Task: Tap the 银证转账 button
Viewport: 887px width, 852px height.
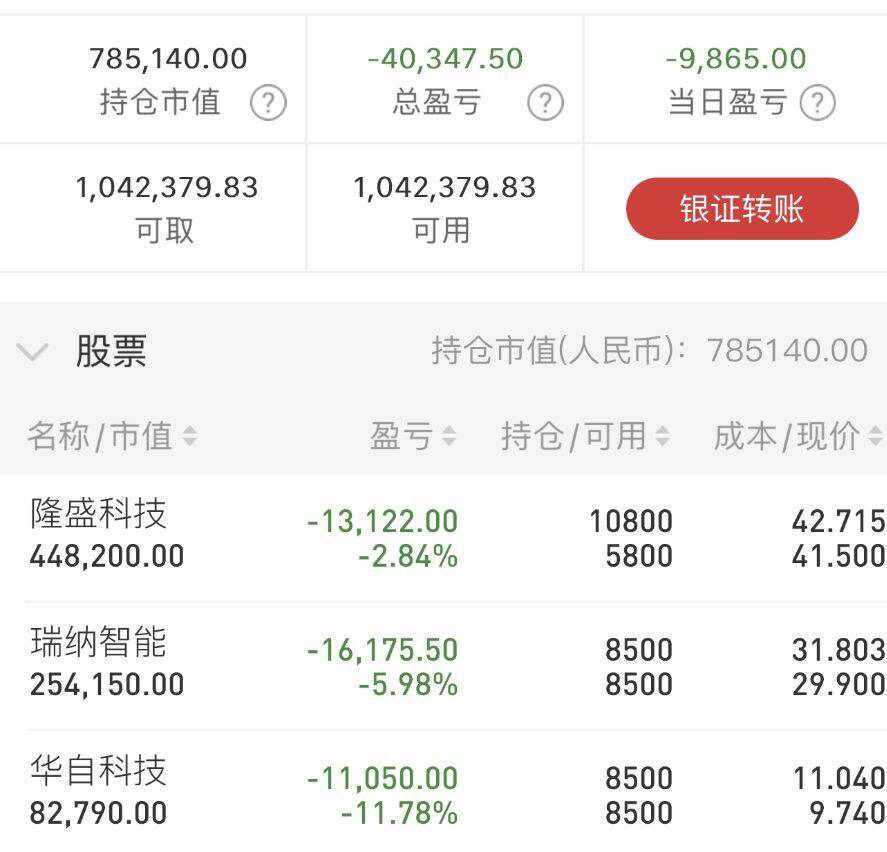Action: coord(742,209)
